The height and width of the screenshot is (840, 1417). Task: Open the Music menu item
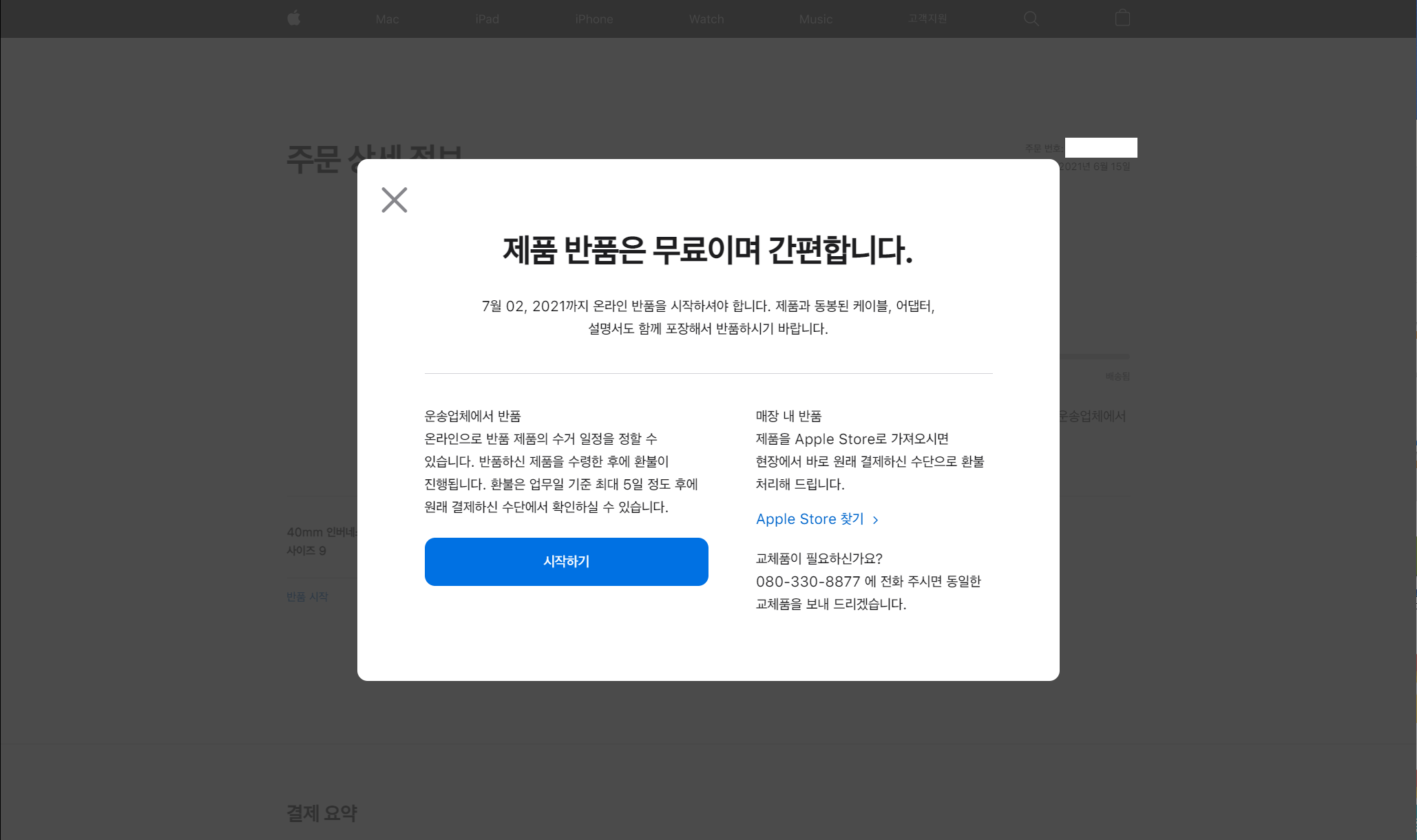tap(816, 19)
